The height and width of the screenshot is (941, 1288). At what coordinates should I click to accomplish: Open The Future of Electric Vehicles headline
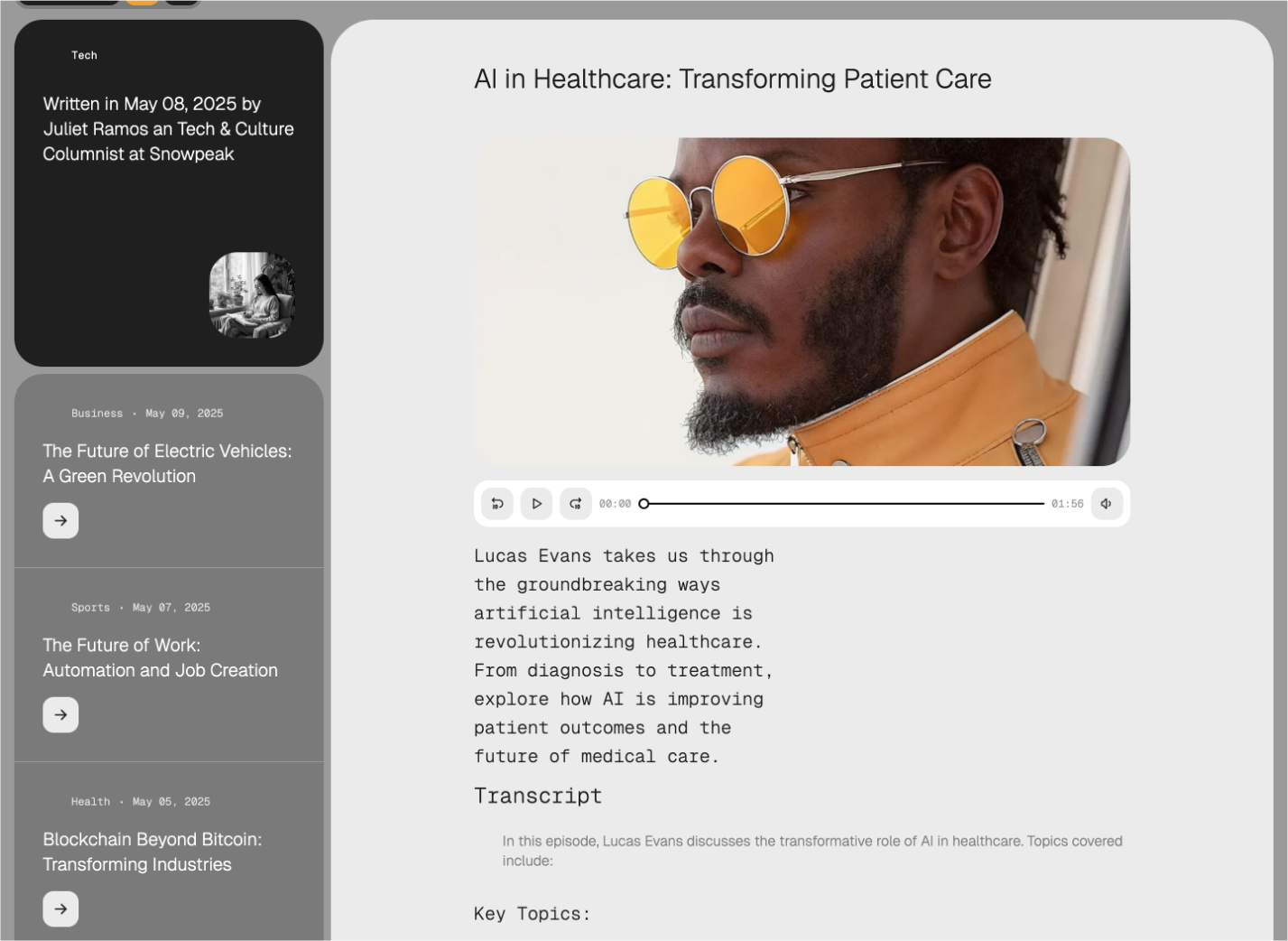tap(167, 463)
